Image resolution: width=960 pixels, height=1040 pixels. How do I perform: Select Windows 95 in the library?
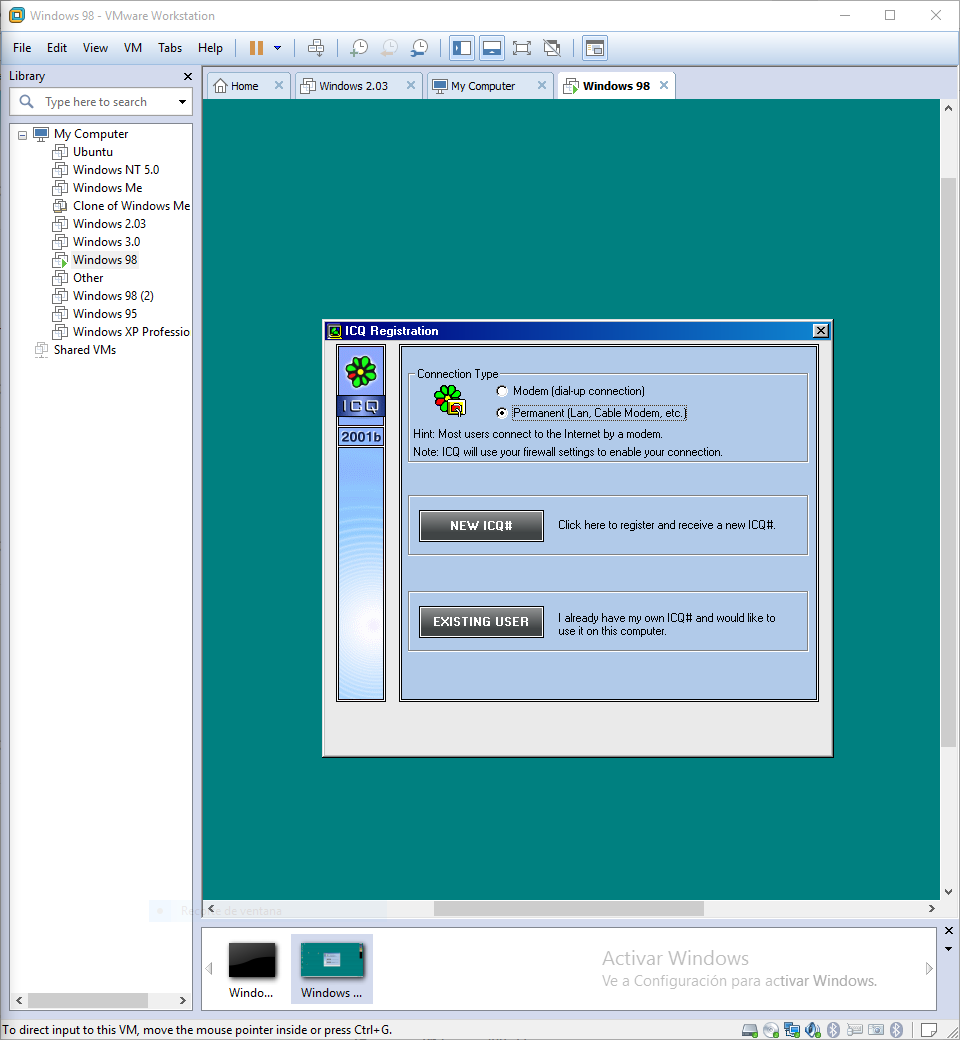(105, 314)
